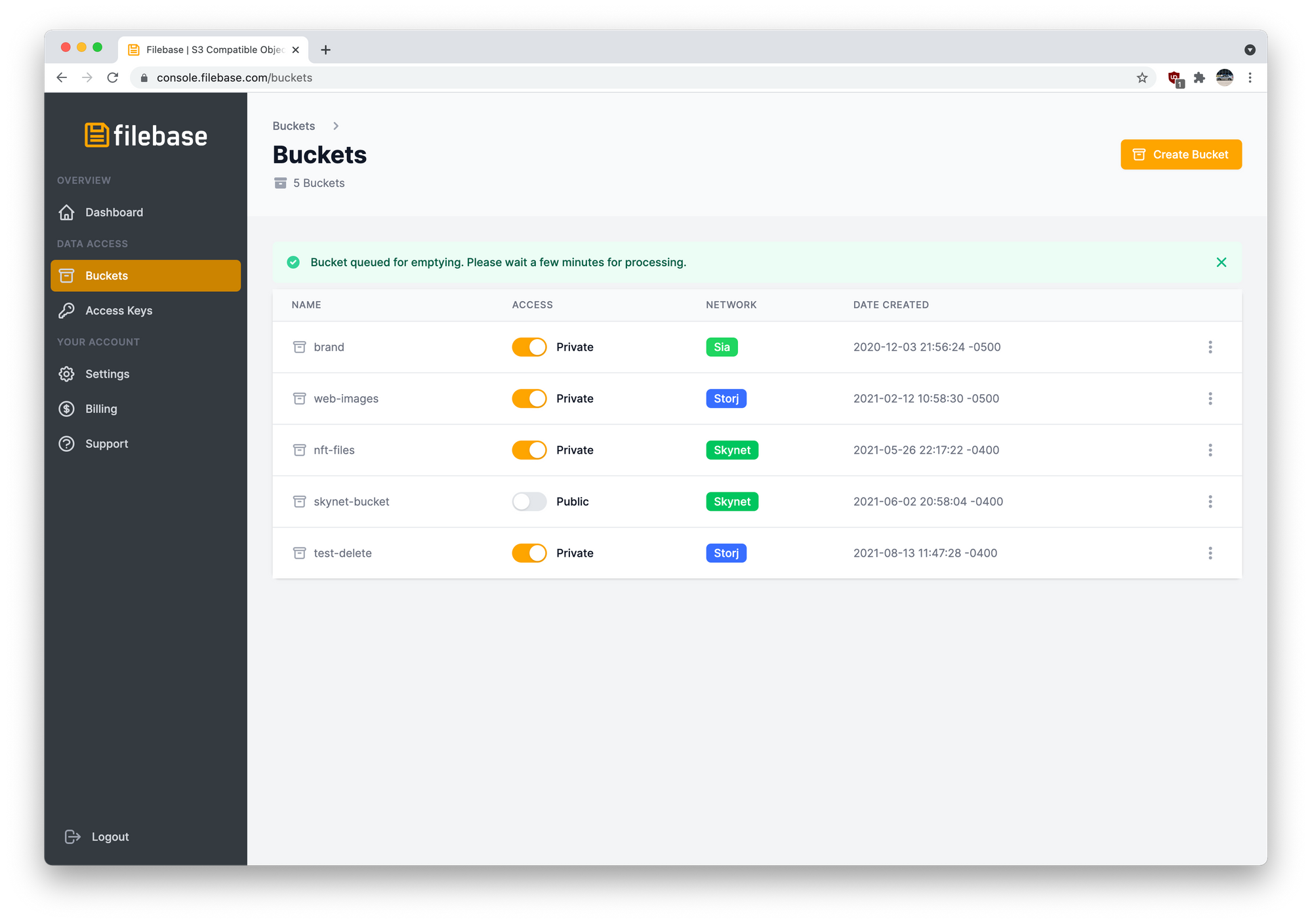
Task: Open Dashboard from the sidebar
Action: [146, 212]
